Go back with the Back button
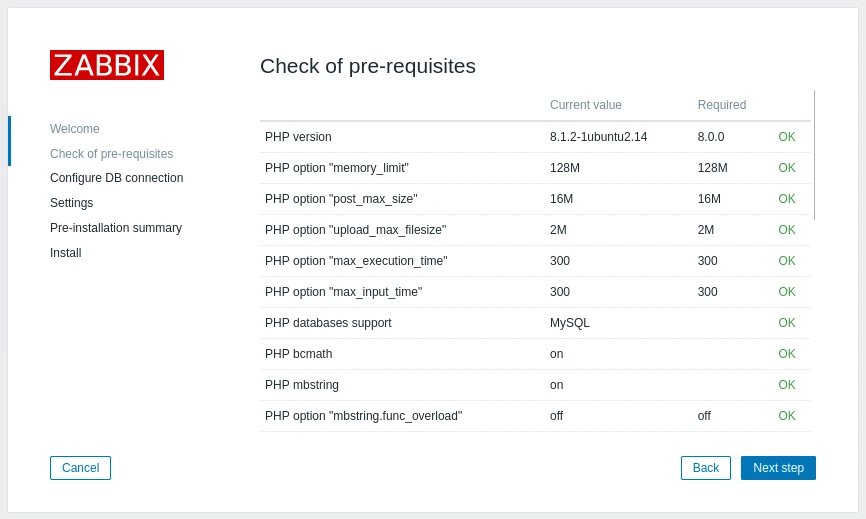 coord(706,468)
